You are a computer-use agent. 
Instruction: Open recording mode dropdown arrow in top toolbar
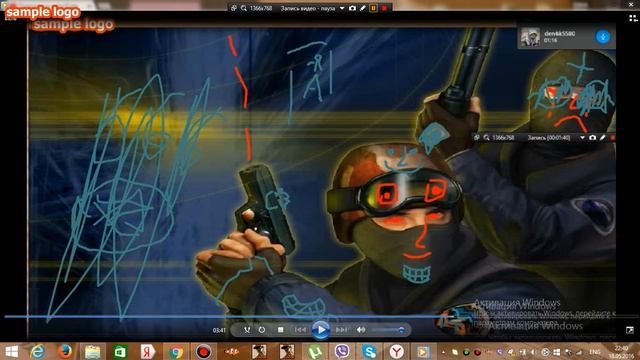342,8
